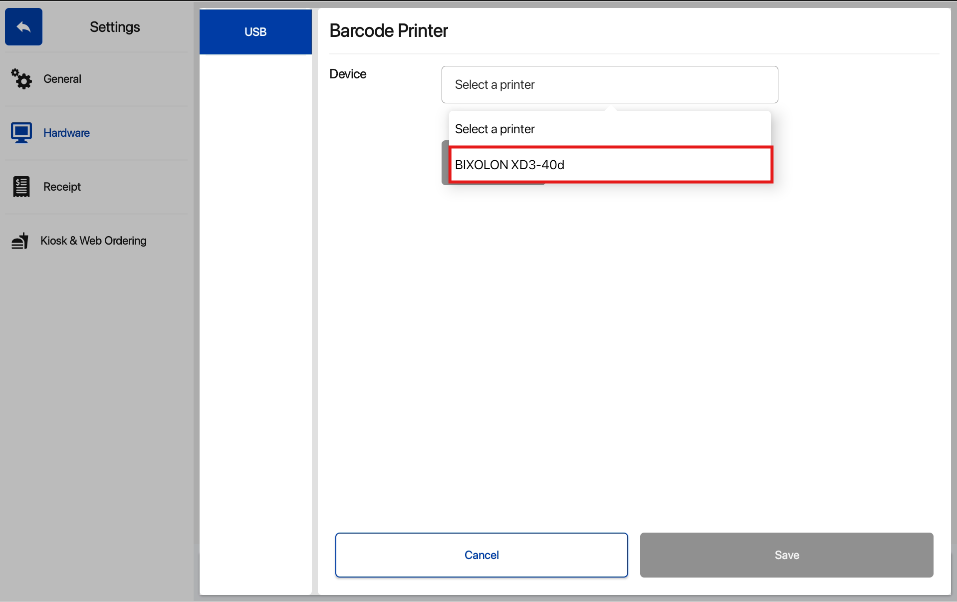The image size is (957, 602).
Task: Open the Kiosk & Web Ordering label
Action: (x=93, y=241)
